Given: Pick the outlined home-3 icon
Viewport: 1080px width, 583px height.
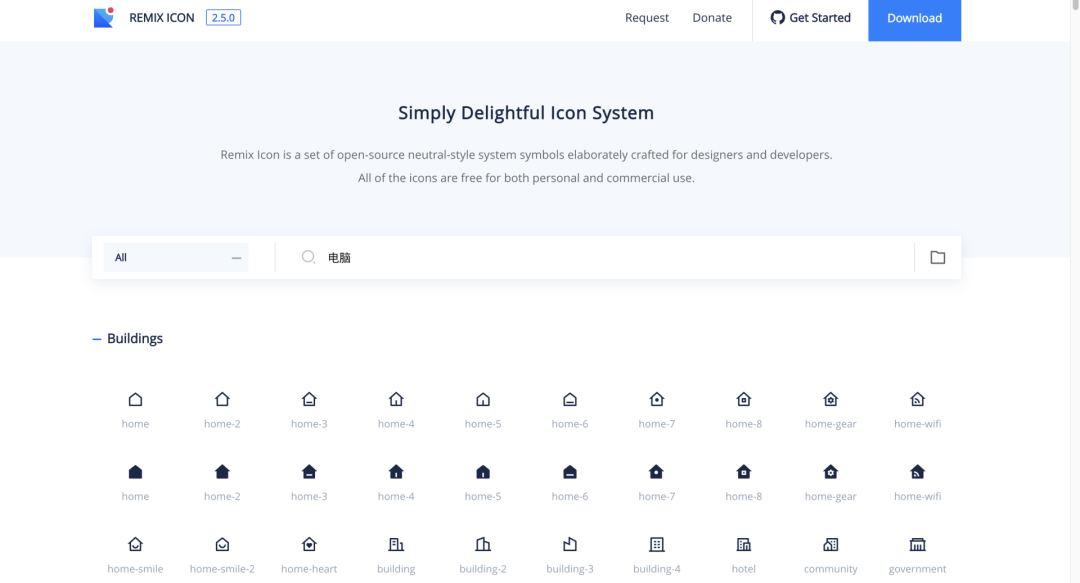Looking at the screenshot, I should click(x=309, y=399).
